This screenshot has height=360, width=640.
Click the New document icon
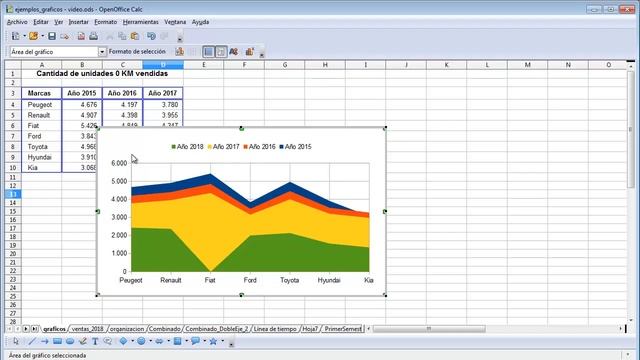pos(15,36)
